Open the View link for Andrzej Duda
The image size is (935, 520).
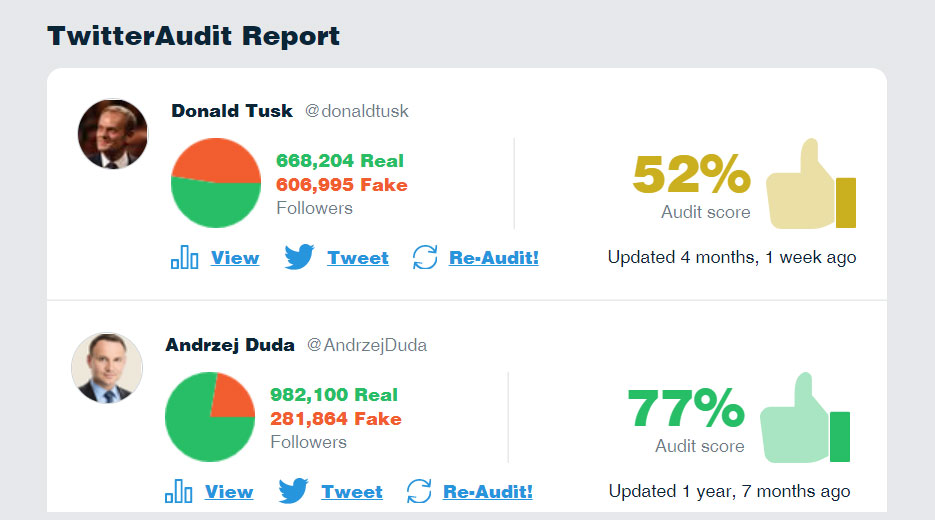tap(229, 492)
